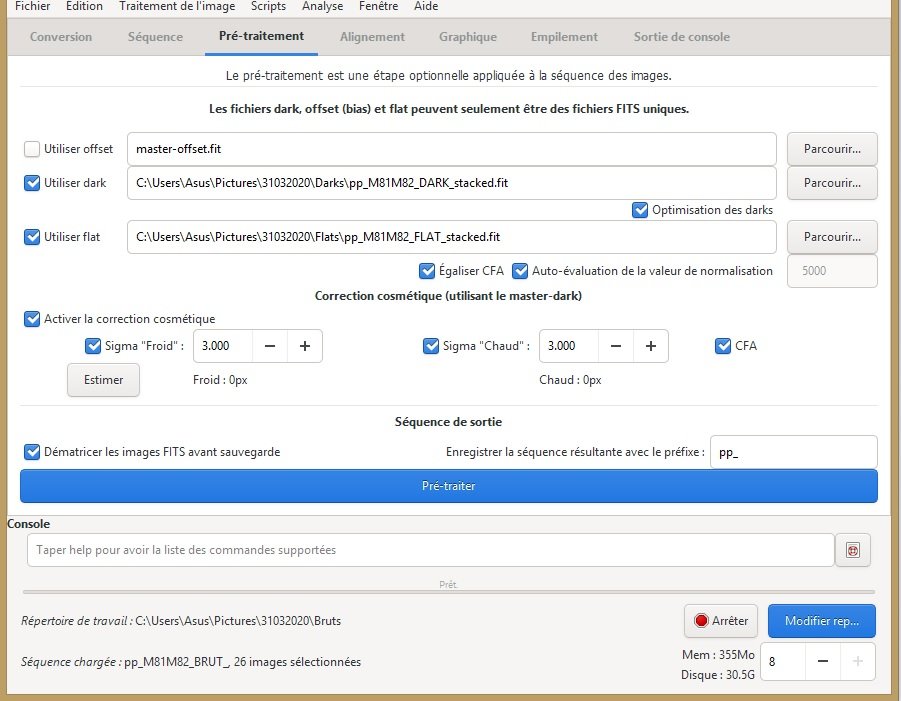The width and height of the screenshot is (901, 701).
Task: Switch to the Alignement tab
Action: pyautogui.click(x=372, y=37)
